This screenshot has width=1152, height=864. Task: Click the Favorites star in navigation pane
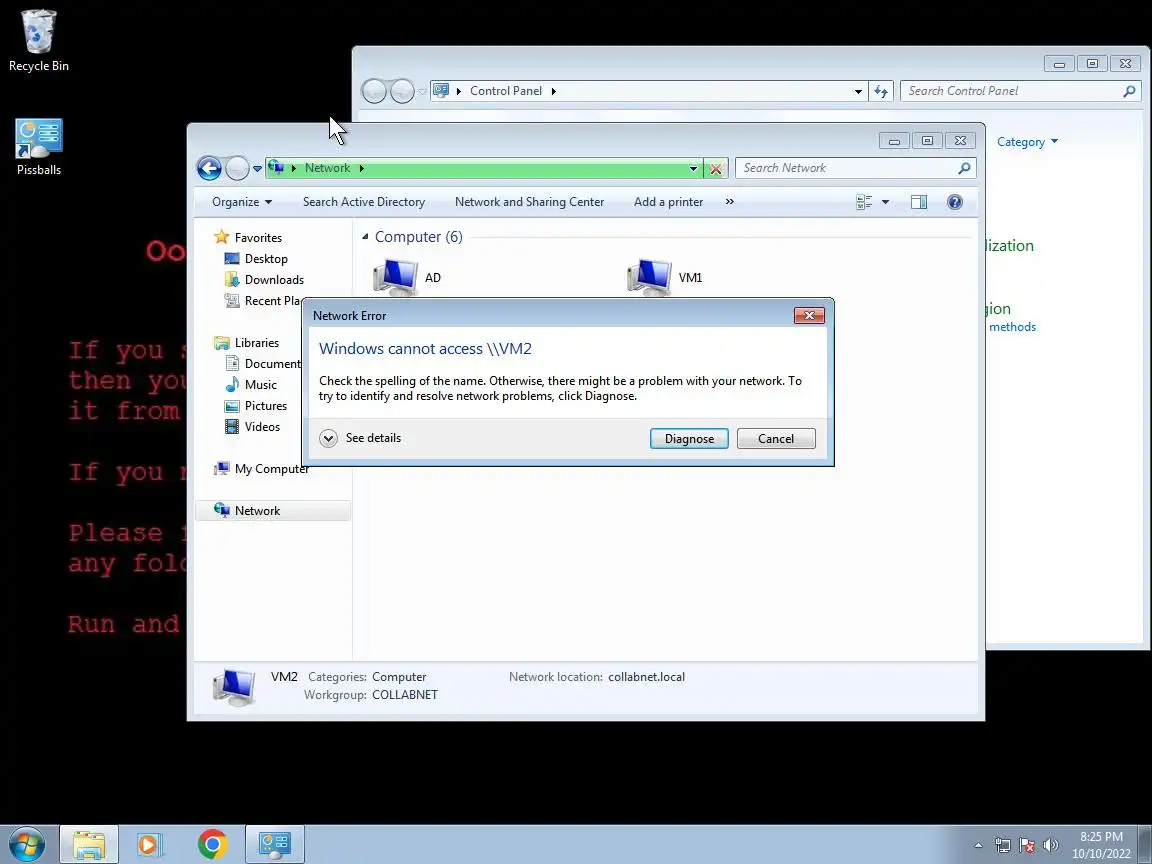click(221, 237)
